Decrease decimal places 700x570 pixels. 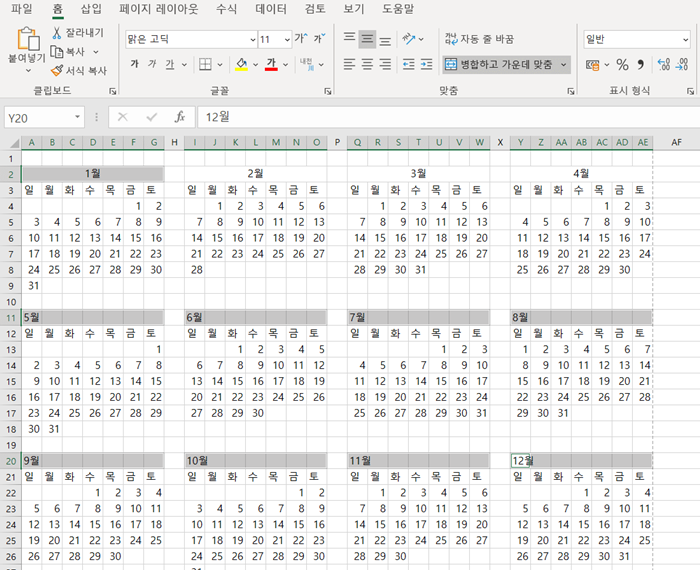(x=682, y=65)
